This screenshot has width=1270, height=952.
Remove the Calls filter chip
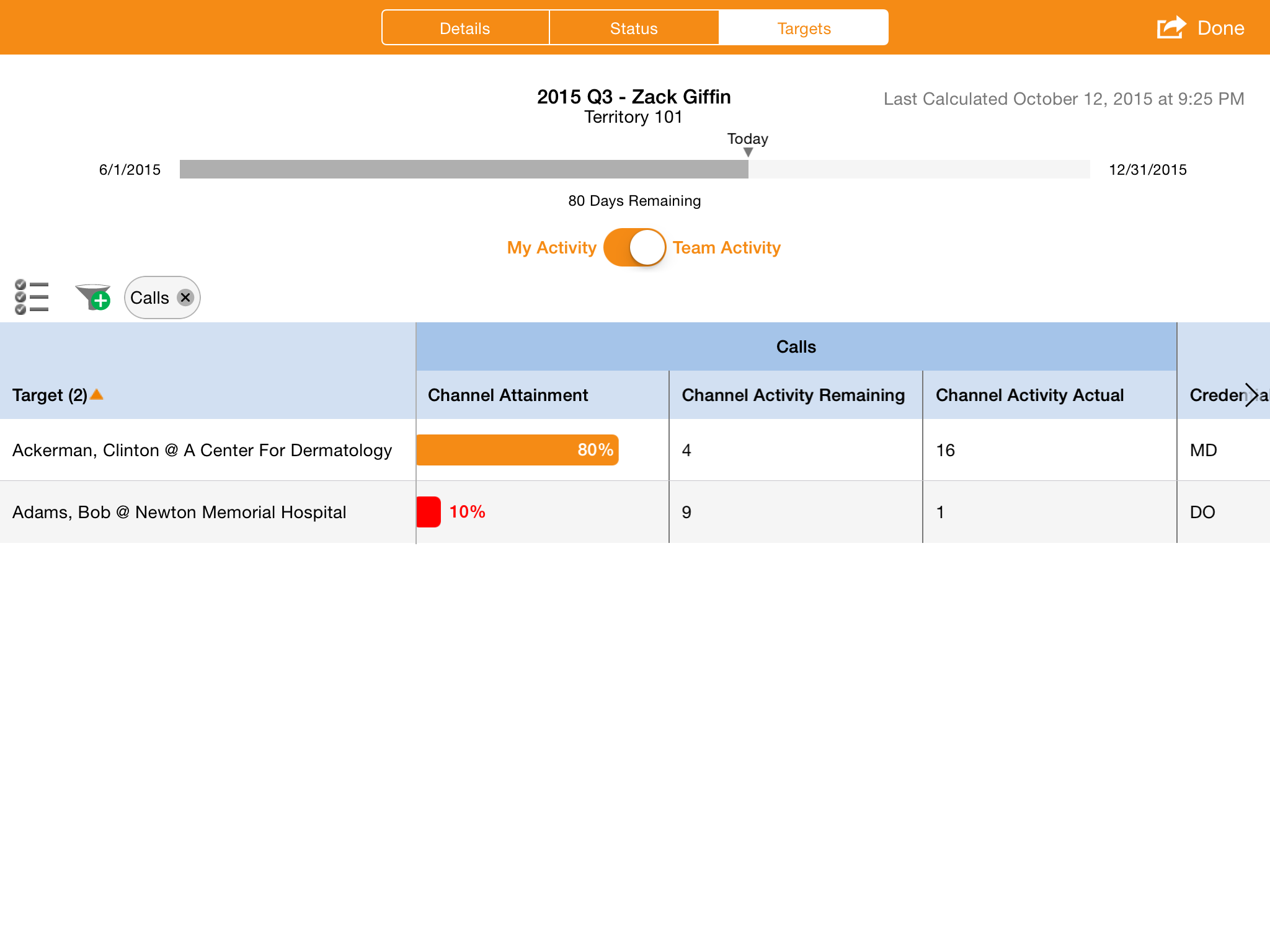pos(185,297)
